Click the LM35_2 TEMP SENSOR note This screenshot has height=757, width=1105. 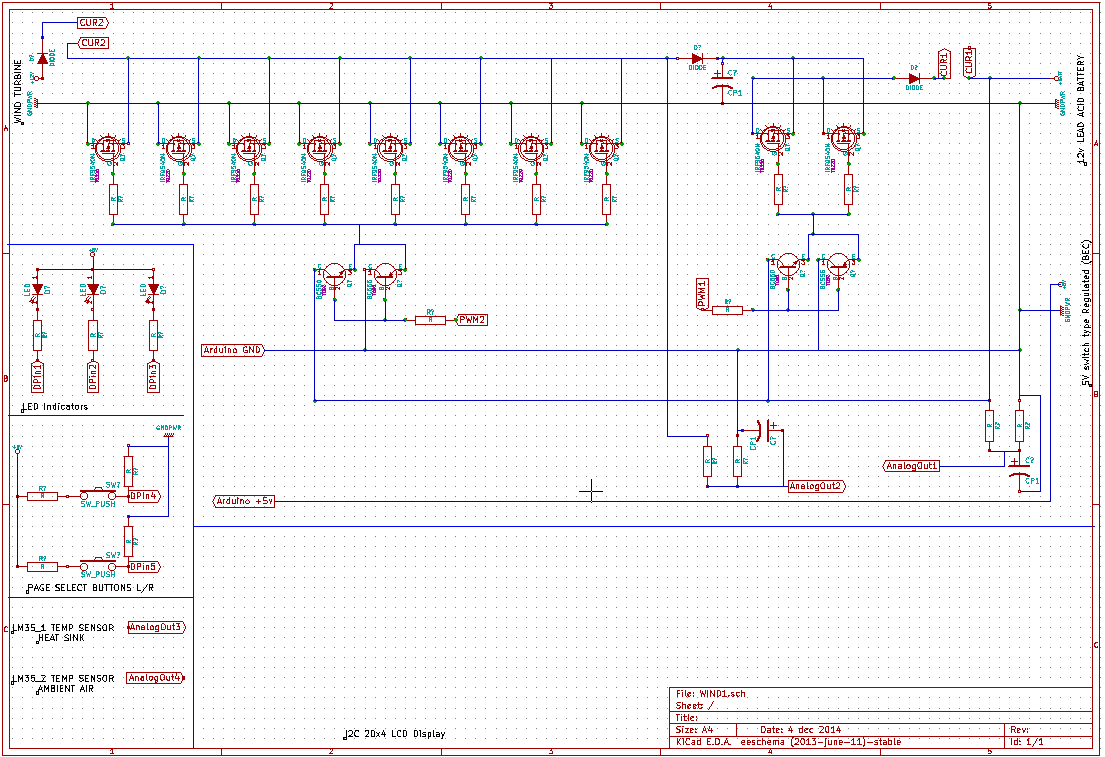point(63,678)
